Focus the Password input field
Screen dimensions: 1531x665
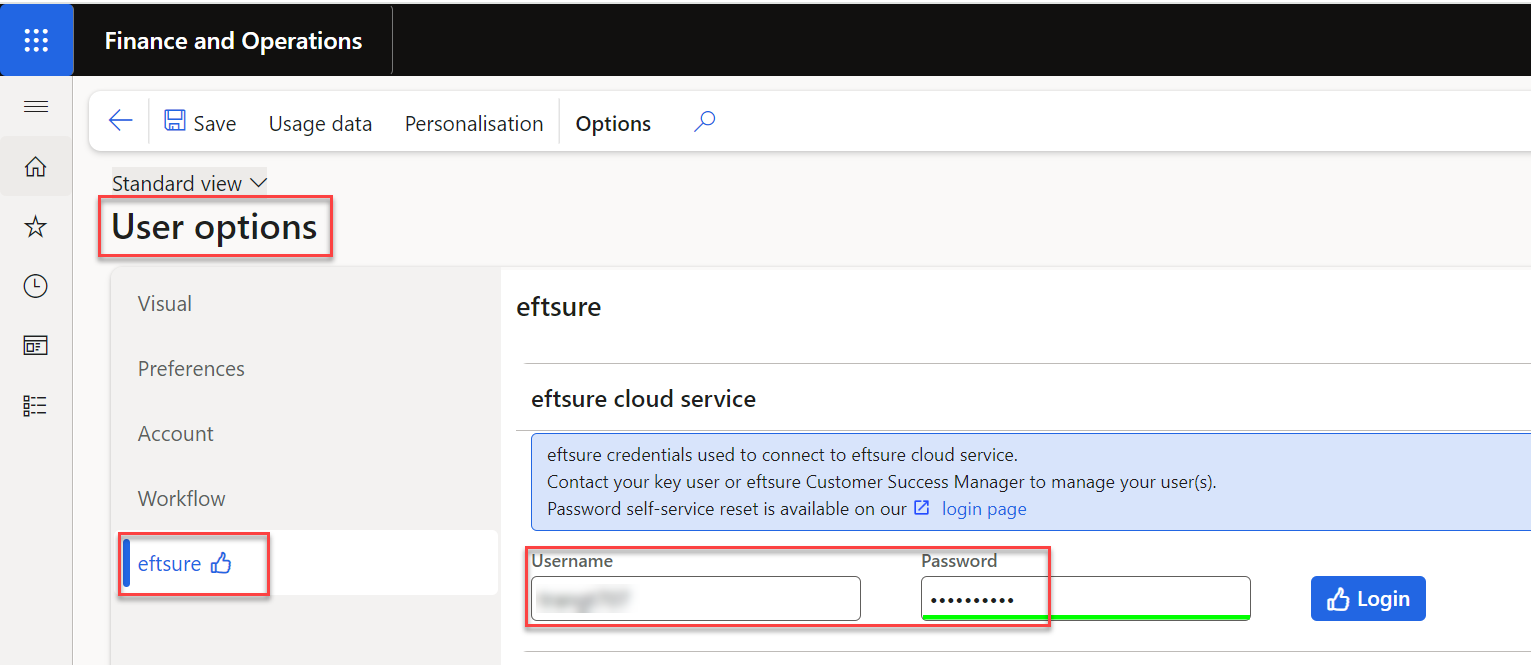pyautogui.click(x=1086, y=598)
